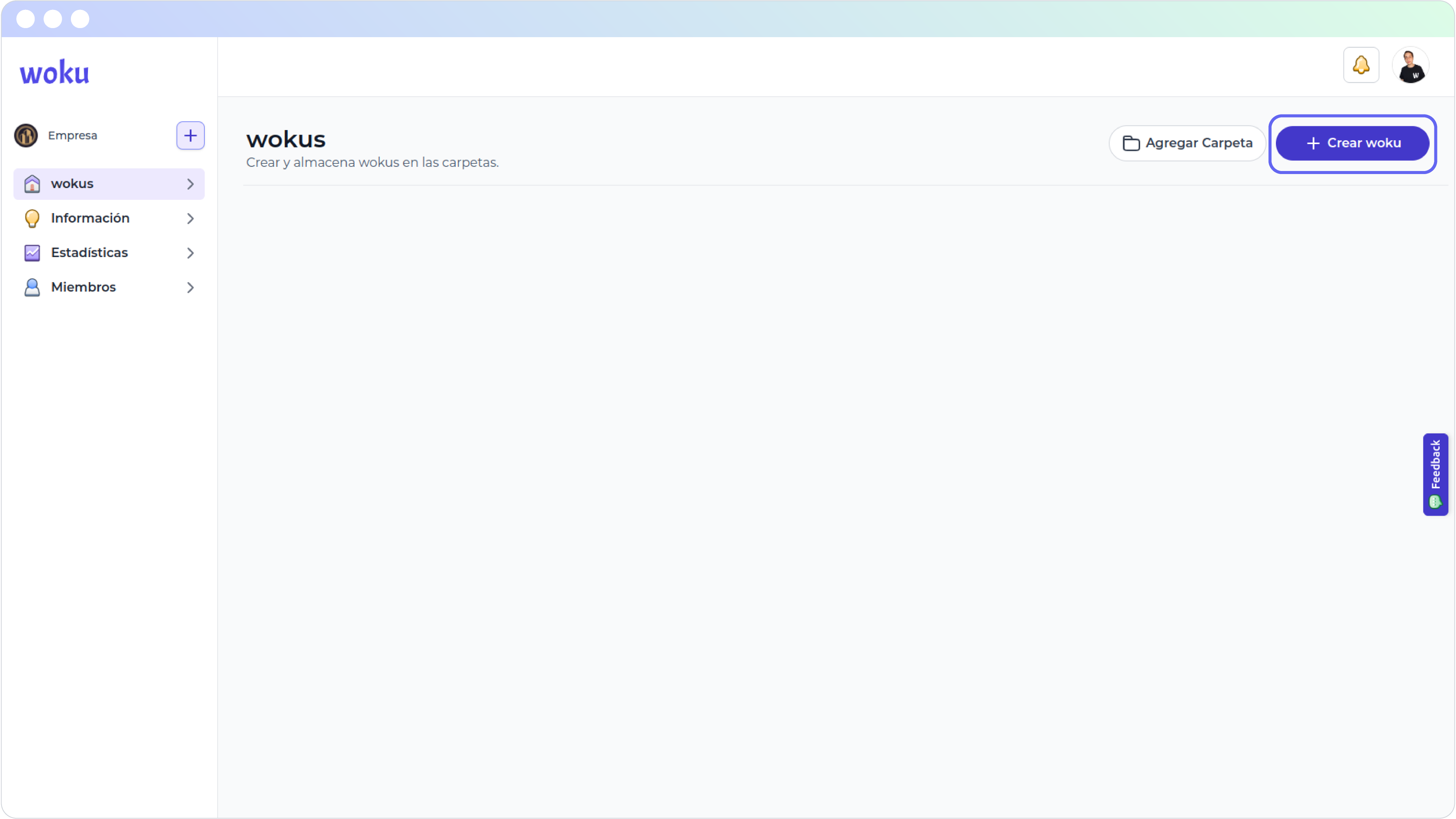Click the lightbulb icon for Información
The width and height of the screenshot is (1456, 819).
coord(31,218)
